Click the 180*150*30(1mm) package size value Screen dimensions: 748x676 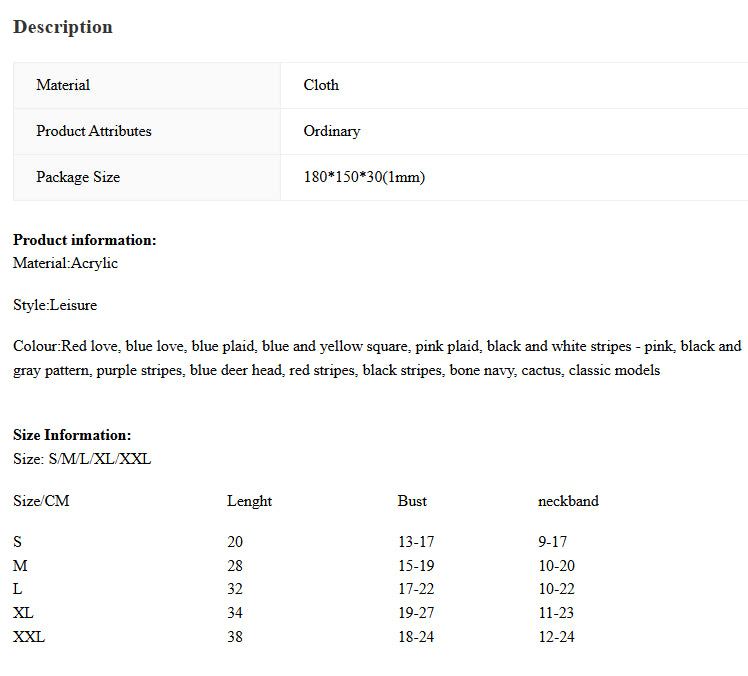point(364,177)
